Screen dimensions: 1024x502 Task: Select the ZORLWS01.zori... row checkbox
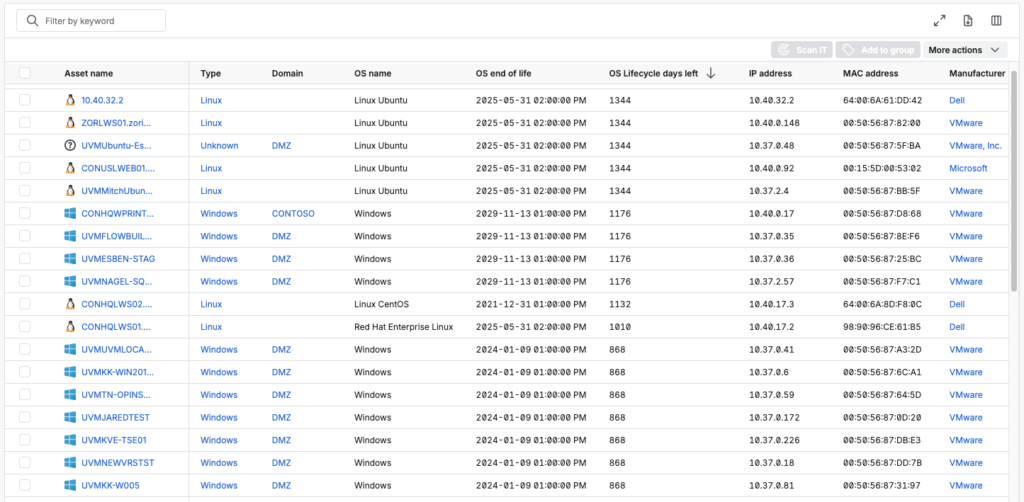[x=25, y=123]
